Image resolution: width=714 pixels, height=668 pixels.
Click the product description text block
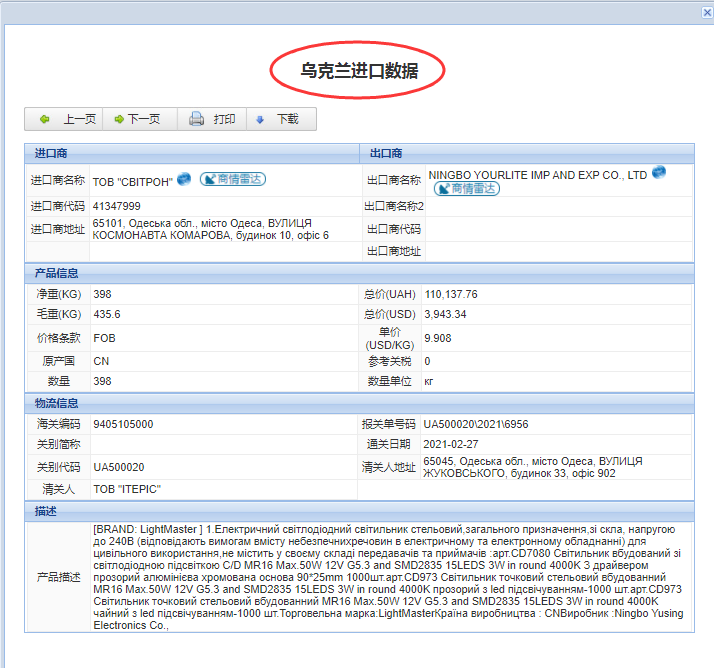390,576
